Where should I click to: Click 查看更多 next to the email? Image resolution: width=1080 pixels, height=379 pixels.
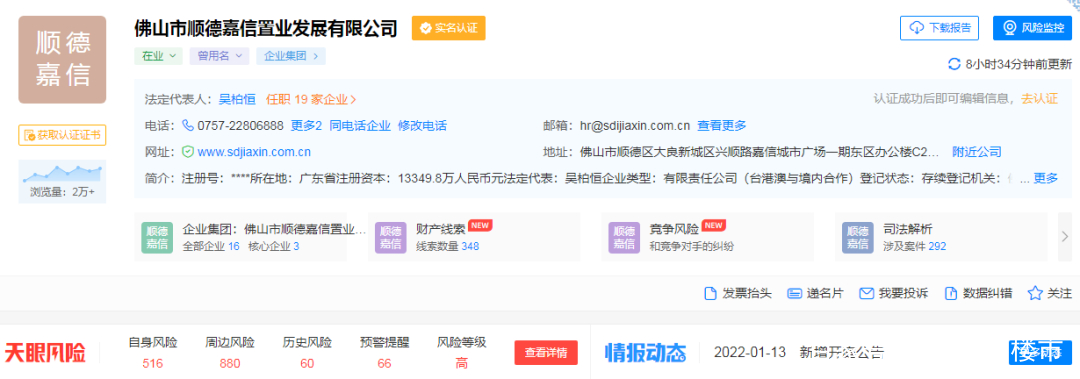(x=722, y=125)
